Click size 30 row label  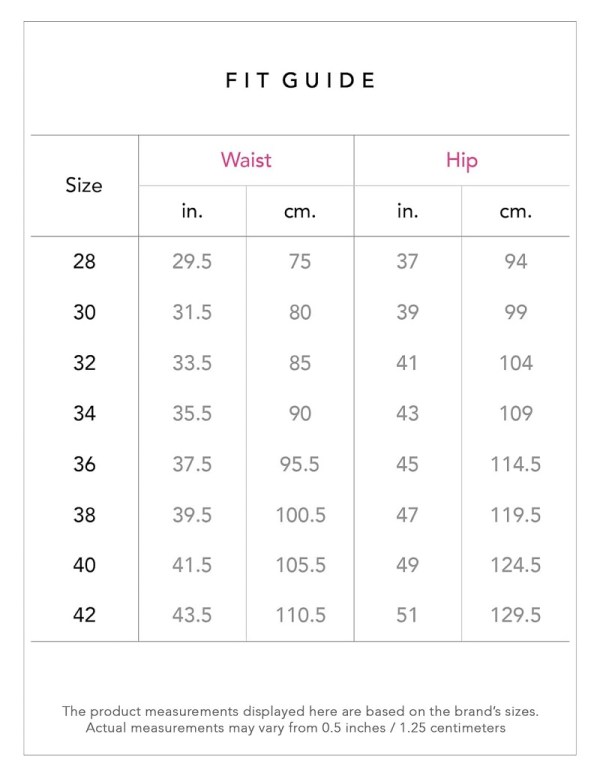(x=84, y=312)
